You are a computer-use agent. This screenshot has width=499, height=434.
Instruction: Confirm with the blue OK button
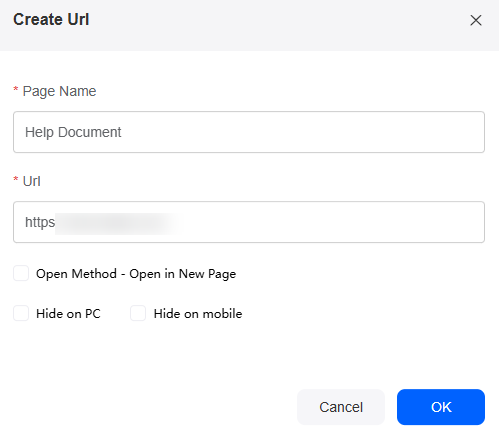click(441, 407)
